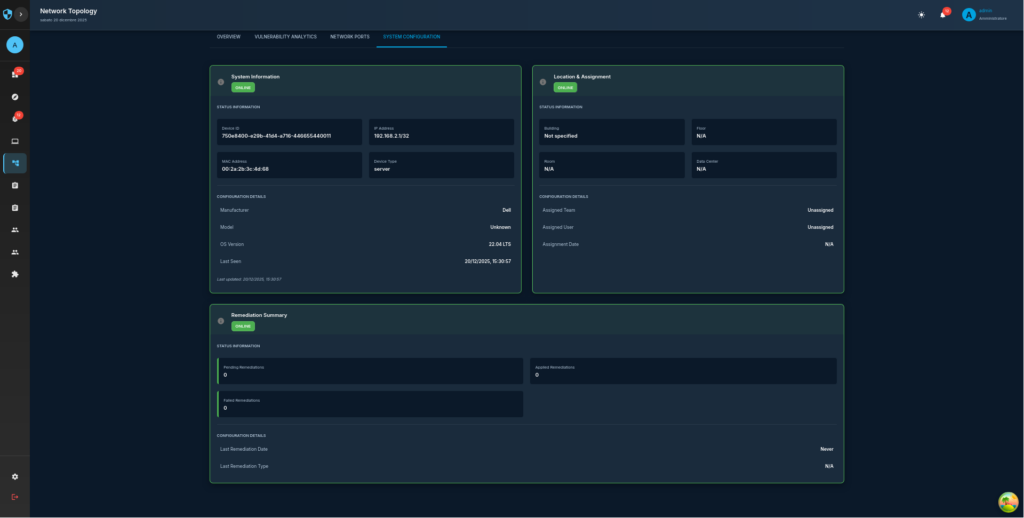Viewport: 1024px width, 518px height.
Task: Switch to the Network Ports tab
Action: point(350,37)
